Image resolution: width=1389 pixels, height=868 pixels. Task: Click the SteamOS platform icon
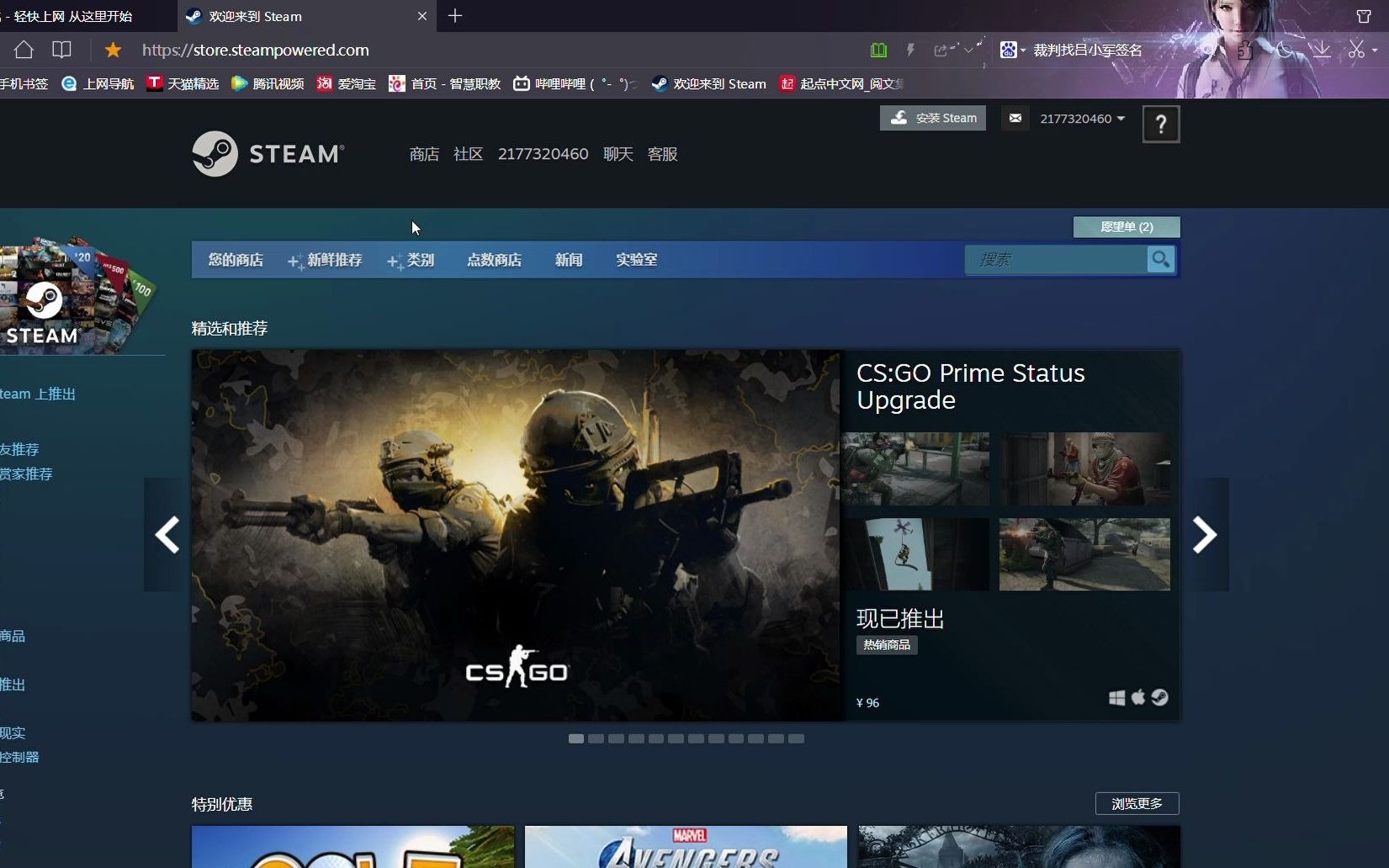pyautogui.click(x=1159, y=697)
